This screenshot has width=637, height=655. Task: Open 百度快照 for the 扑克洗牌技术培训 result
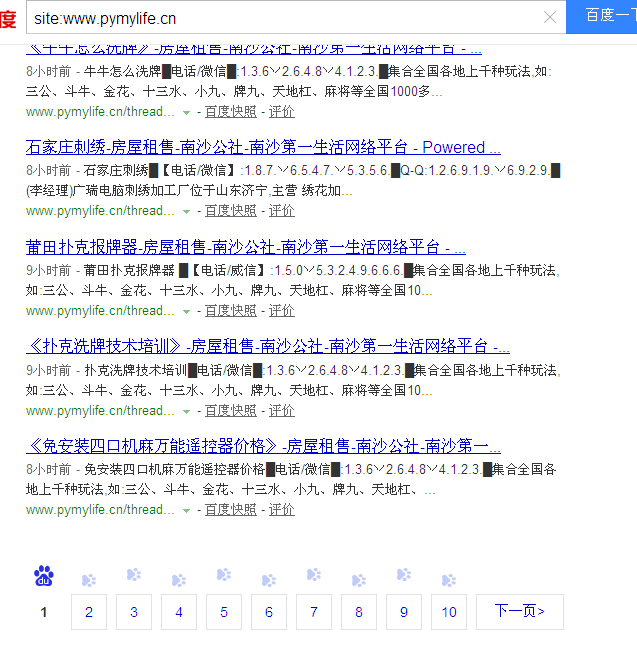pos(231,411)
